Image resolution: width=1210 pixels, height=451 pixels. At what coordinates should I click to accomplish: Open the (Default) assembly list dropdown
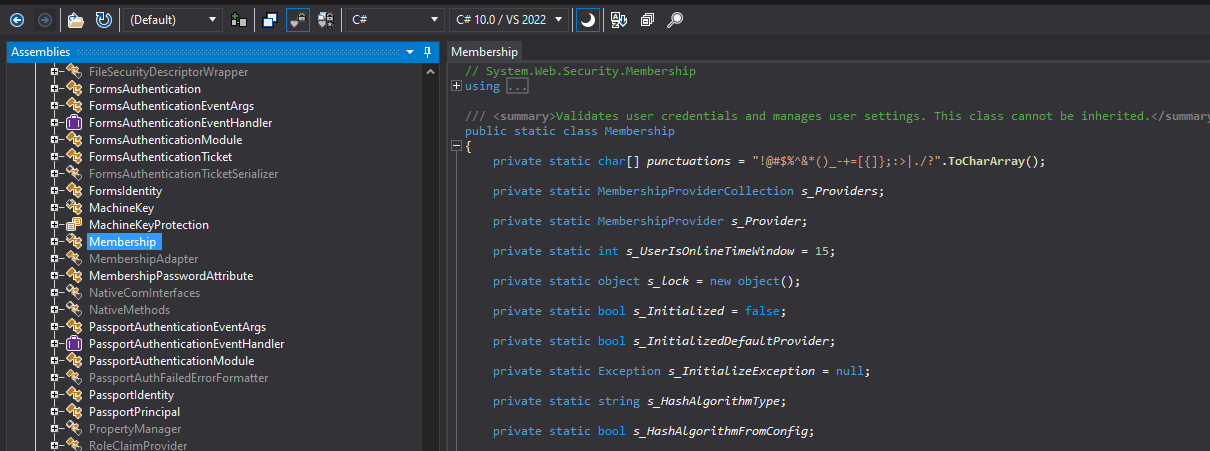point(174,19)
